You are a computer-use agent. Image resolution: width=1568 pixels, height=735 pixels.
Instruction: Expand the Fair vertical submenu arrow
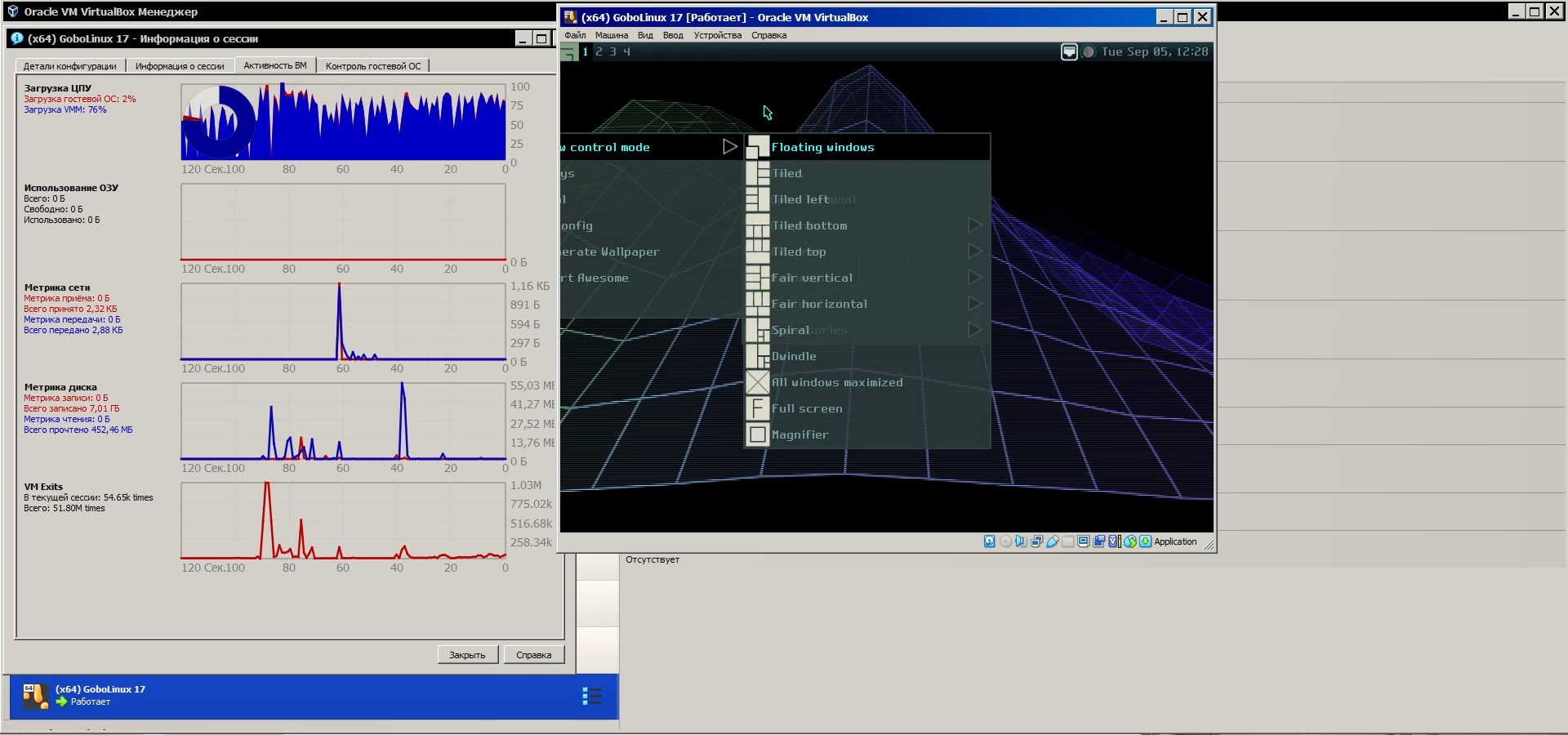coord(973,278)
